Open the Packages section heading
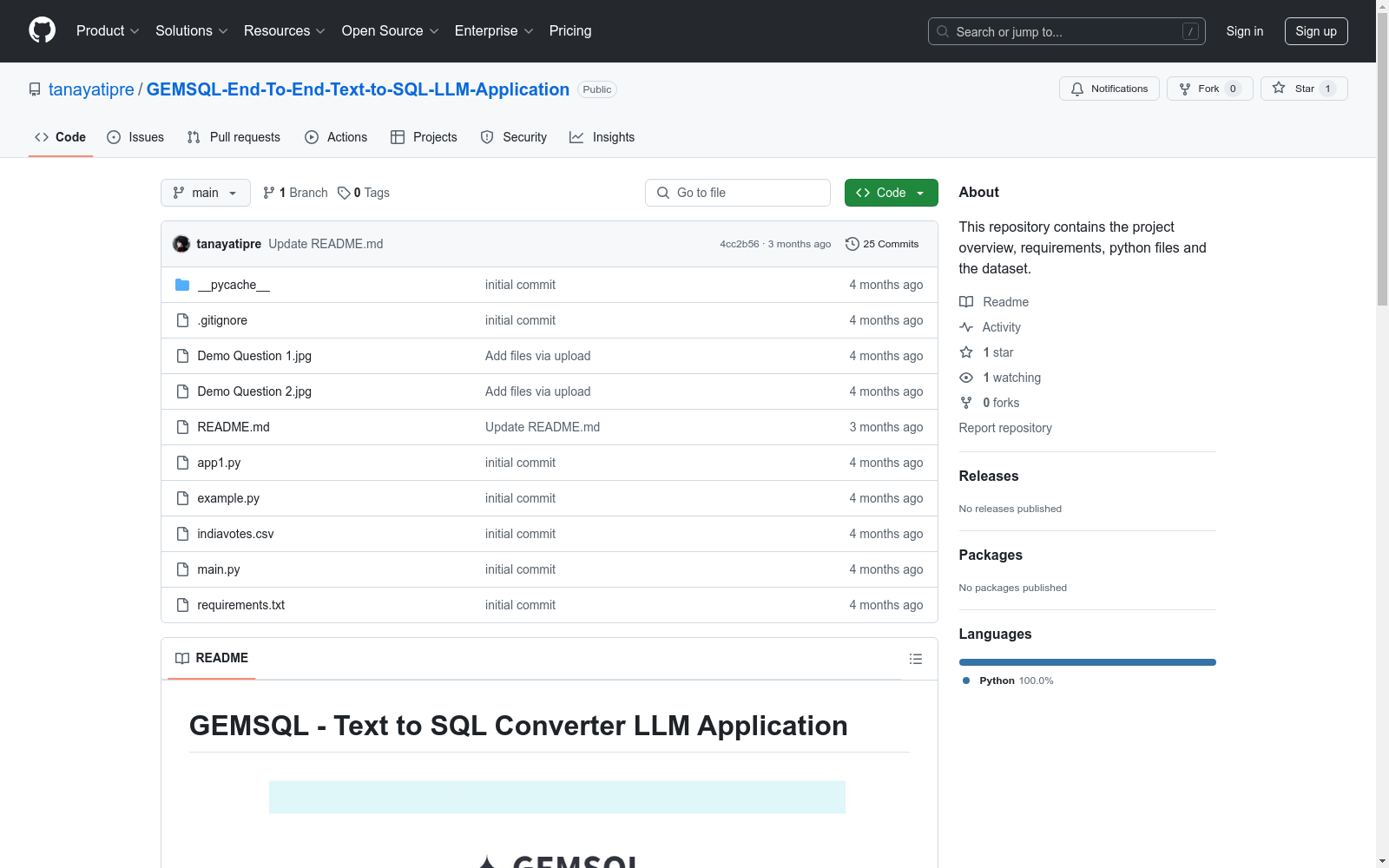 click(x=991, y=555)
